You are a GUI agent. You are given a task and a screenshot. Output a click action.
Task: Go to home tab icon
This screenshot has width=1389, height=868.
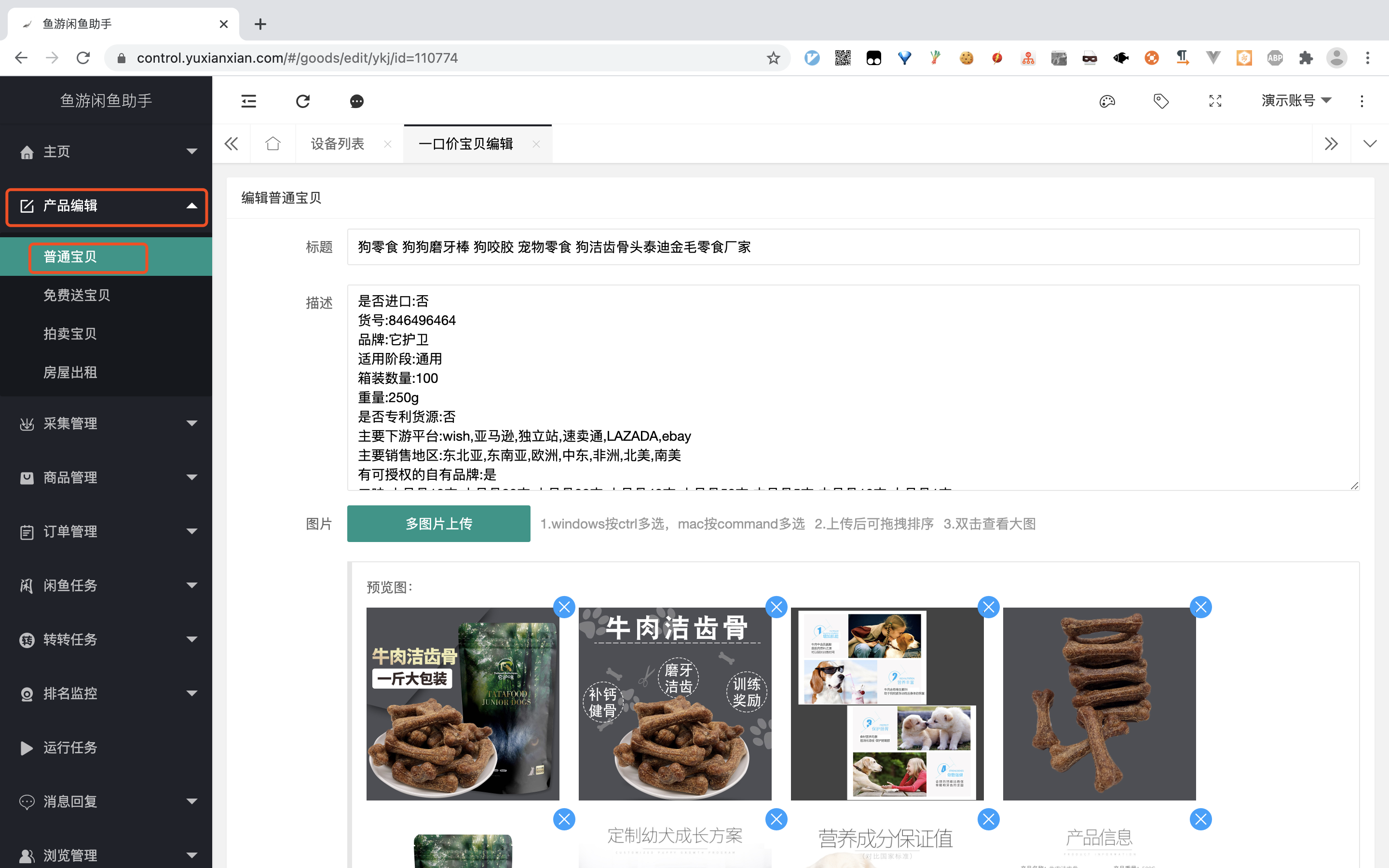[x=272, y=144]
